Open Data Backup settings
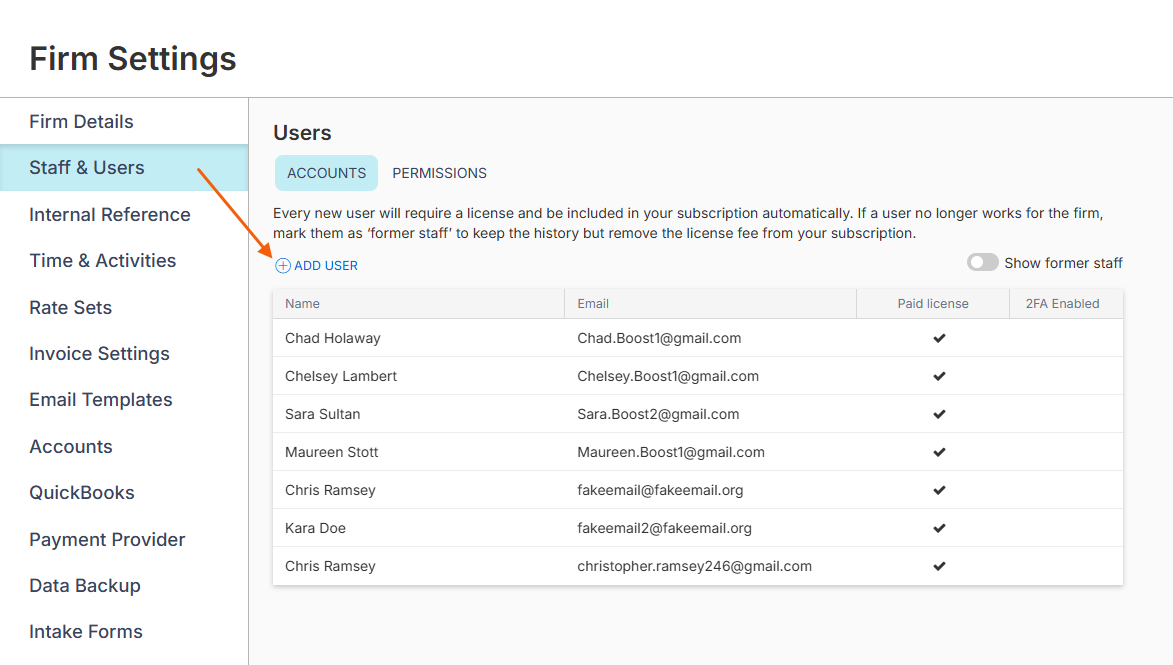 coord(85,586)
